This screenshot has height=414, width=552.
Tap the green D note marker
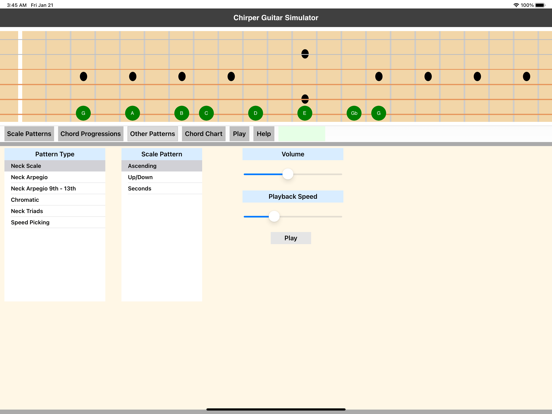point(256,113)
